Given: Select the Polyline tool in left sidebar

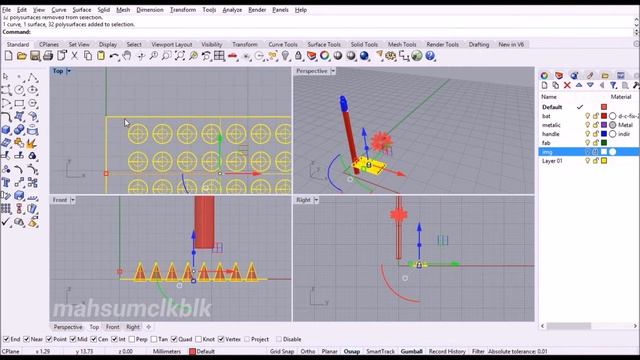Looking at the screenshot, I should coord(32,77).
